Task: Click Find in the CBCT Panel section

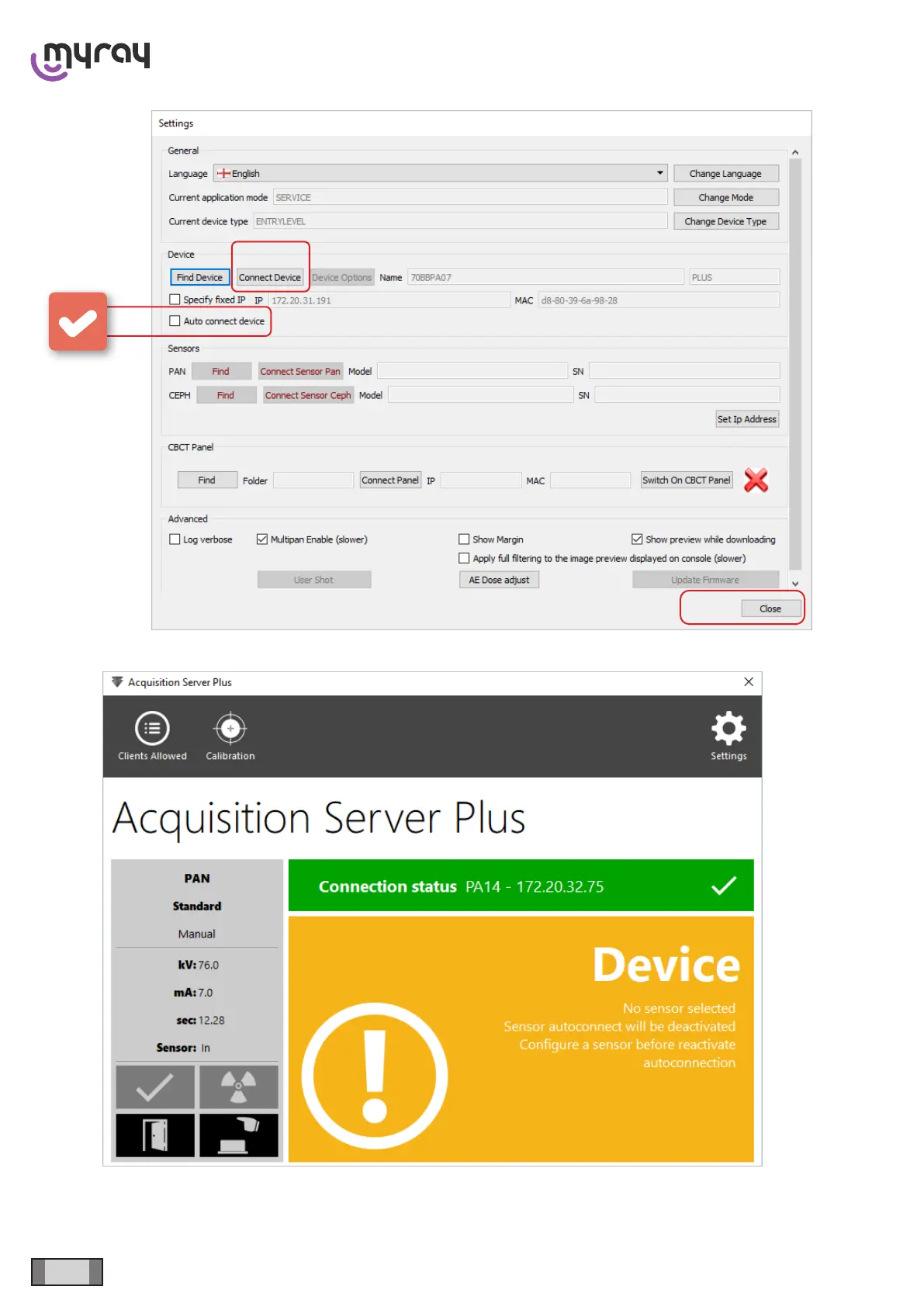Action: [x=207, y=480]
